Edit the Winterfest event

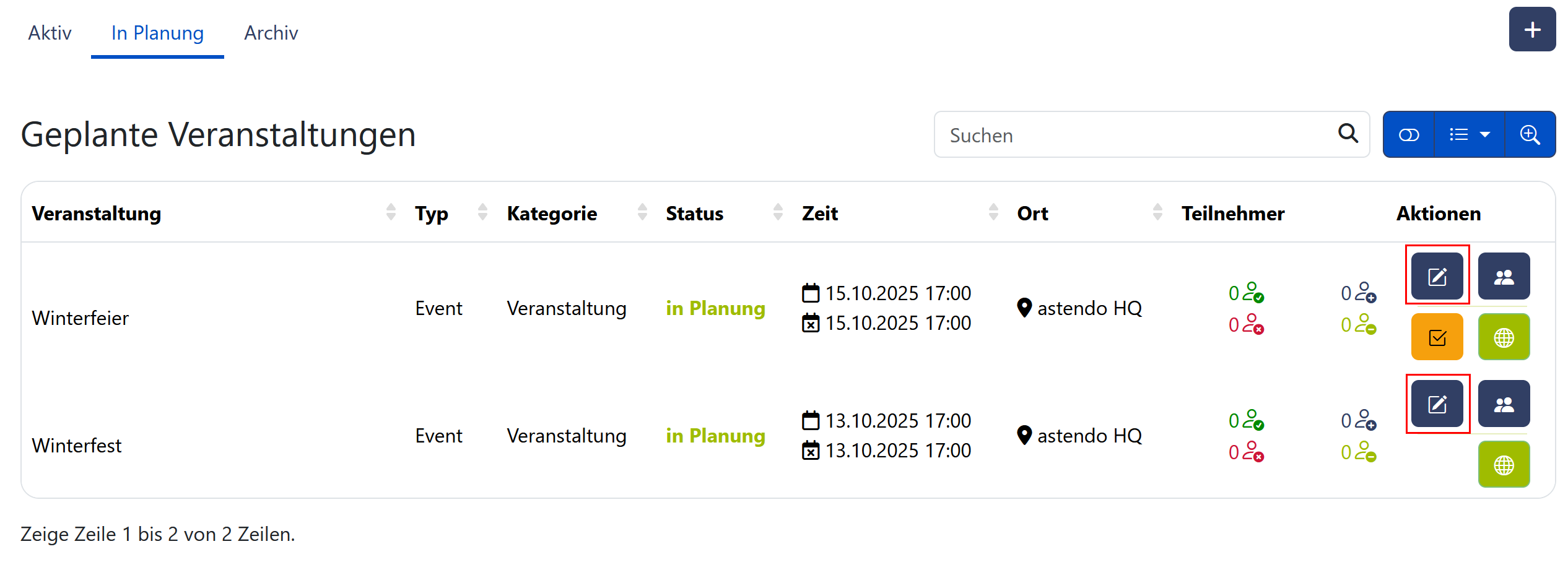click(1437, 404)
